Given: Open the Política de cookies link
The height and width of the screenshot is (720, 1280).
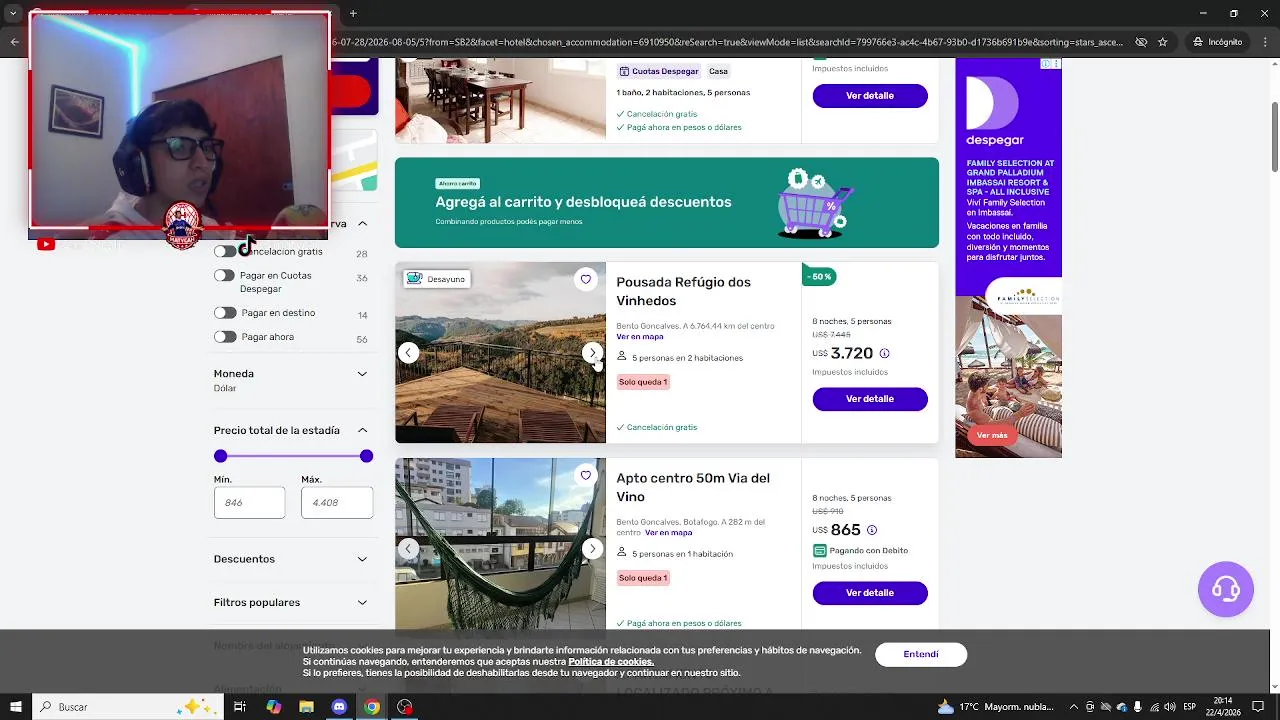Looking at the screenshot, I should 611,662.
